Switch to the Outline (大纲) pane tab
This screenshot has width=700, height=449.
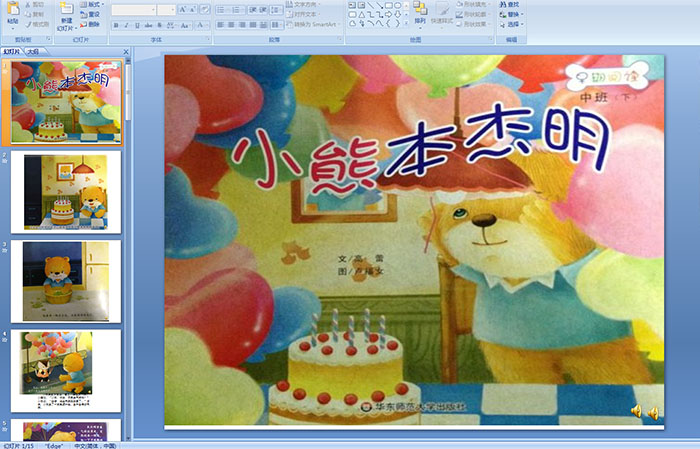pos(33,52)
